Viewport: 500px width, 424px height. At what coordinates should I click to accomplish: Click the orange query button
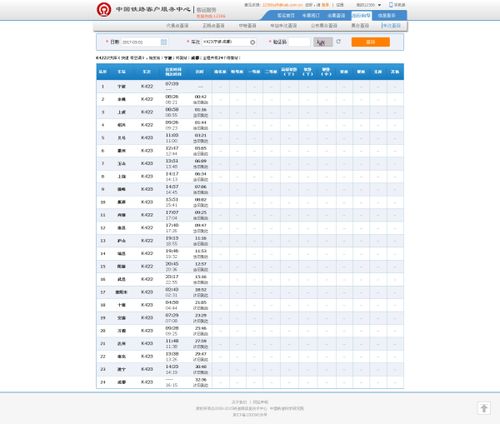pyautogui.click(x=371, y=42)
